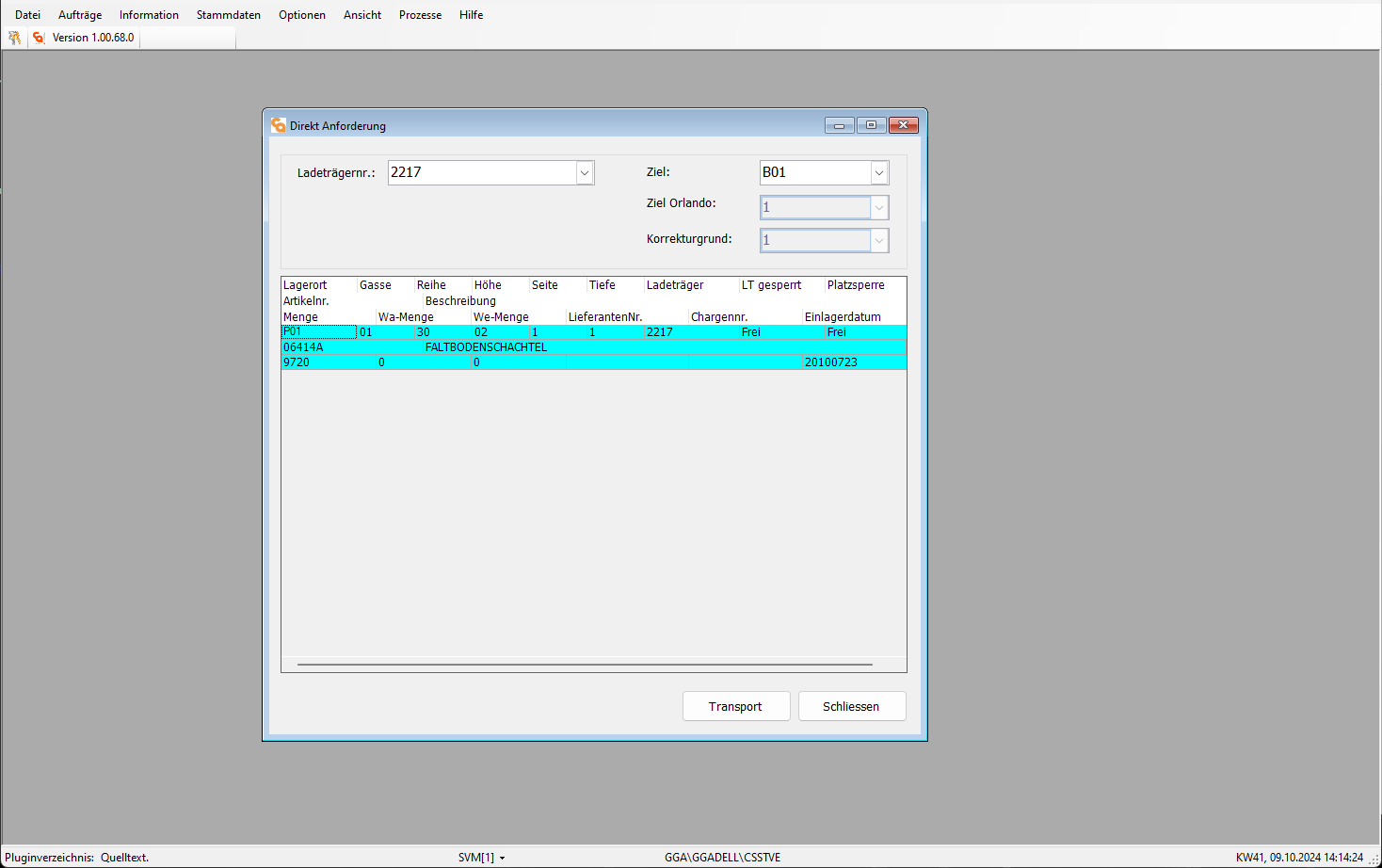Minimize the Direkt Anforderung window
The width and height of the screenshot is (1382, 868).
[x=839, y=125]
